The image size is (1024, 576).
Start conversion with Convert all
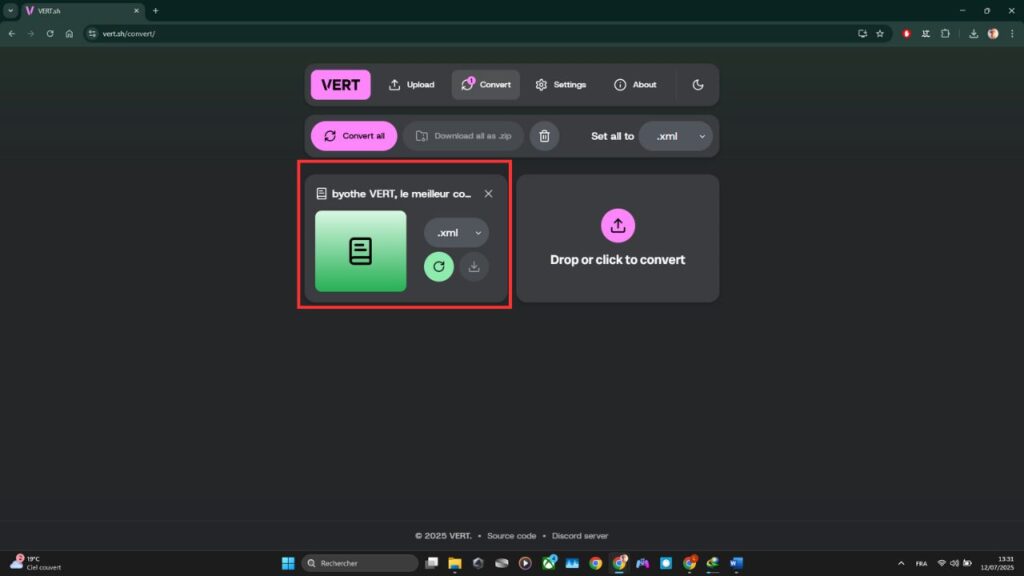coord(354,136)
